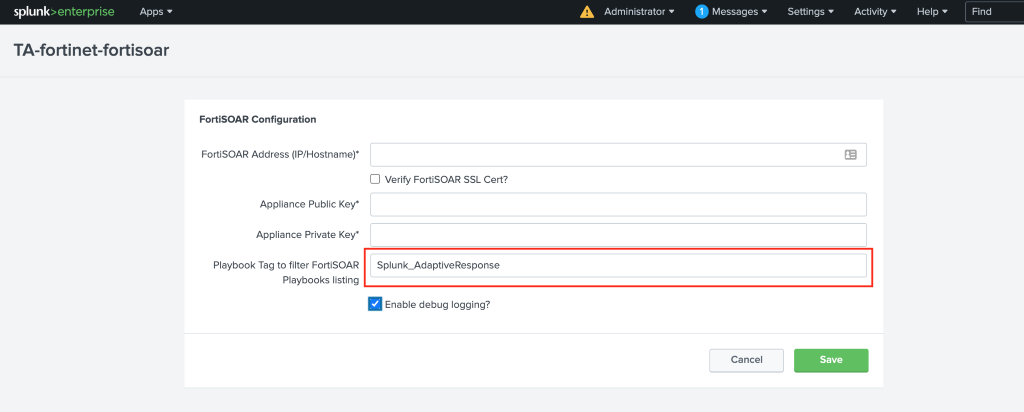Focus the Appliance Public Key field
Viewport: 1024px width, 412px height.
618,204
